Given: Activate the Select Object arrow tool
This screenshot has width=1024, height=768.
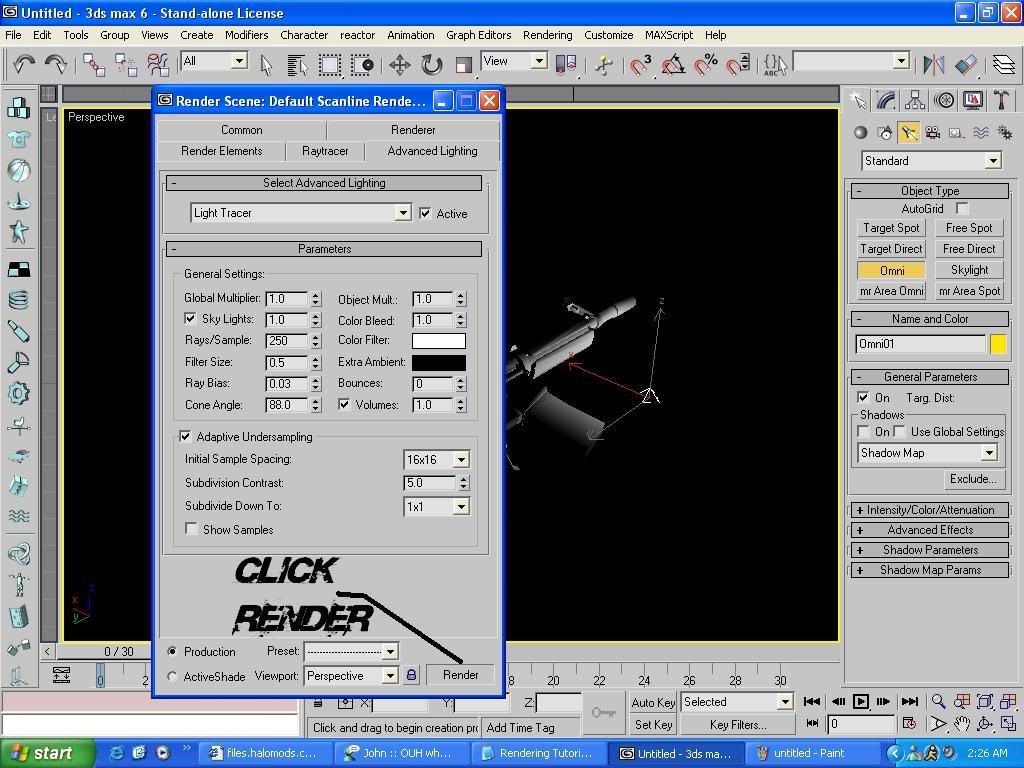Looking at the screenshot, I should click(266, 65).
